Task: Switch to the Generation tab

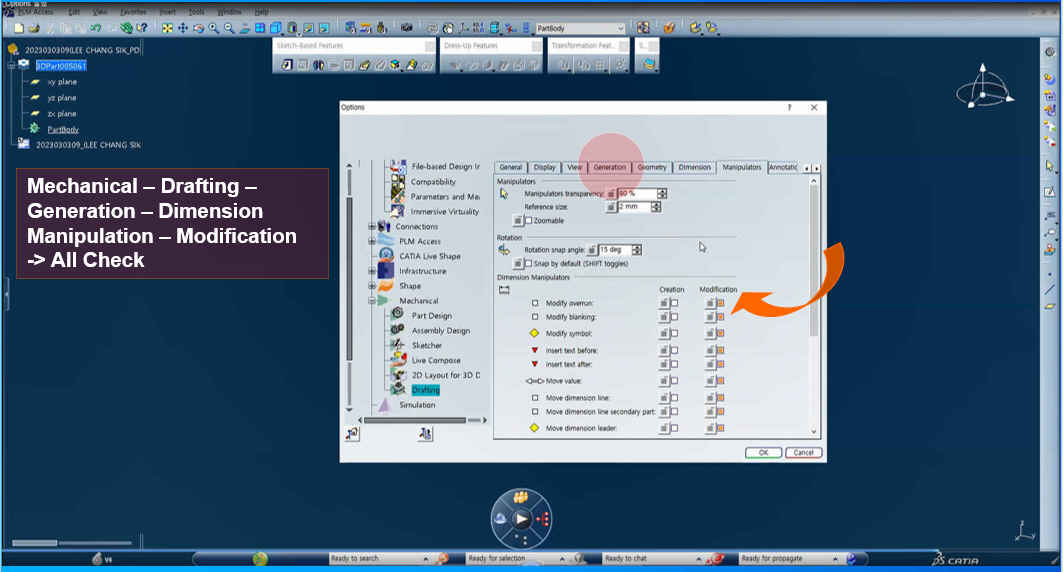Action: 609,167
